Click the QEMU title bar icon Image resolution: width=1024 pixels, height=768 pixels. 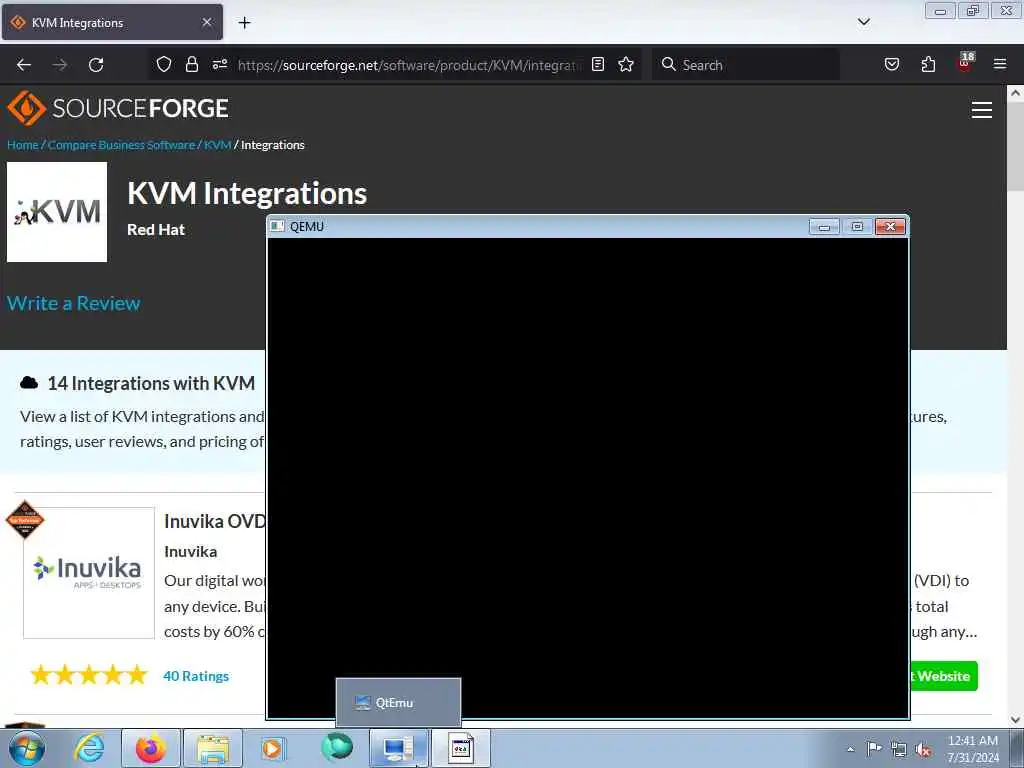pos(277,226)
